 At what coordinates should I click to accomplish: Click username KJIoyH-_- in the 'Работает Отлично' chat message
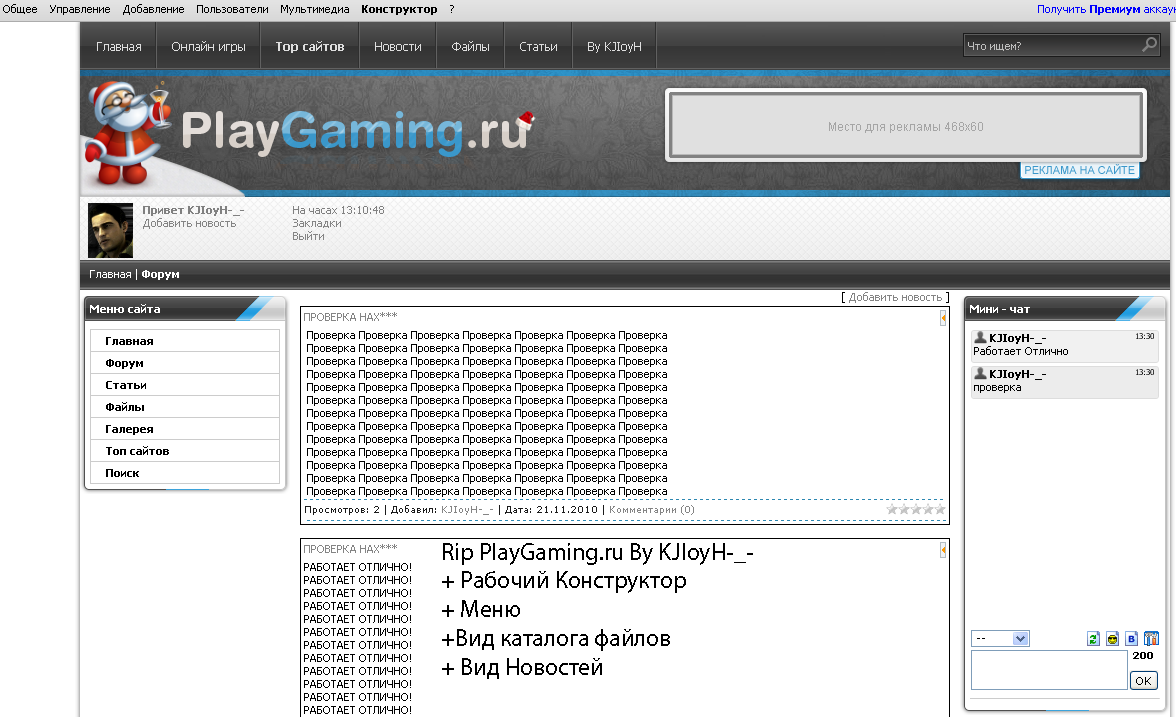coord(1018,338)
